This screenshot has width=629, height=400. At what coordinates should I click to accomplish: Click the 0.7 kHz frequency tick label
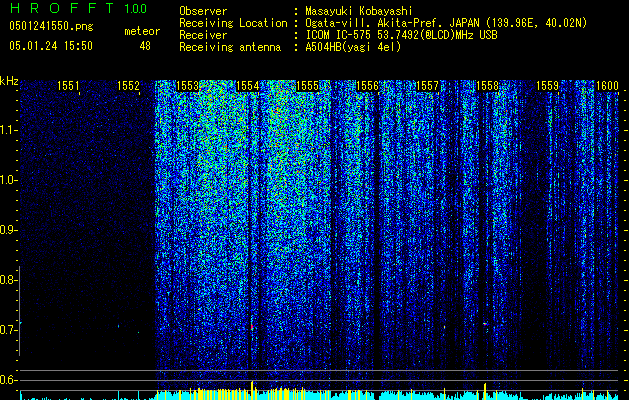pos(8,330)
